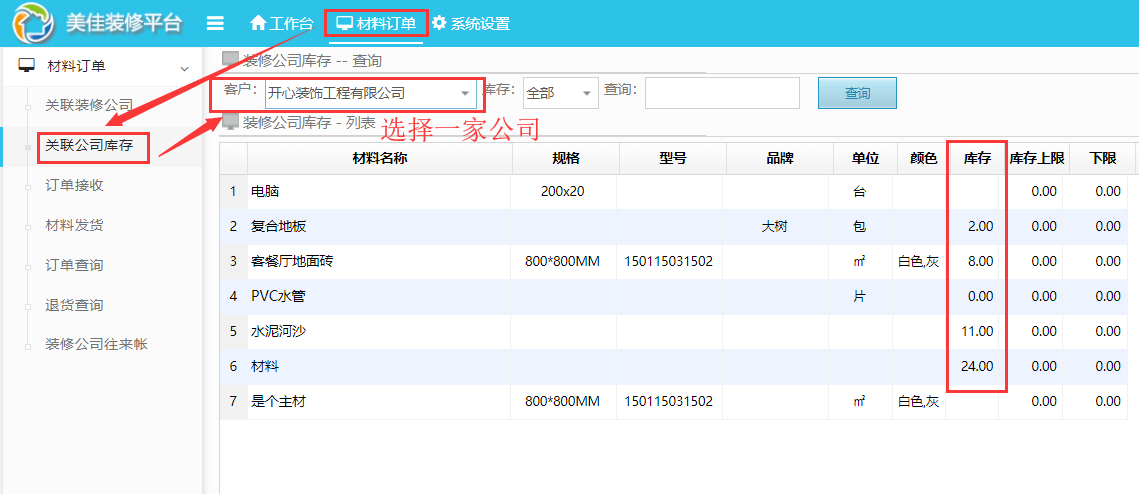Collapse the 材料订单 sidebar chevron

[183, 68]
